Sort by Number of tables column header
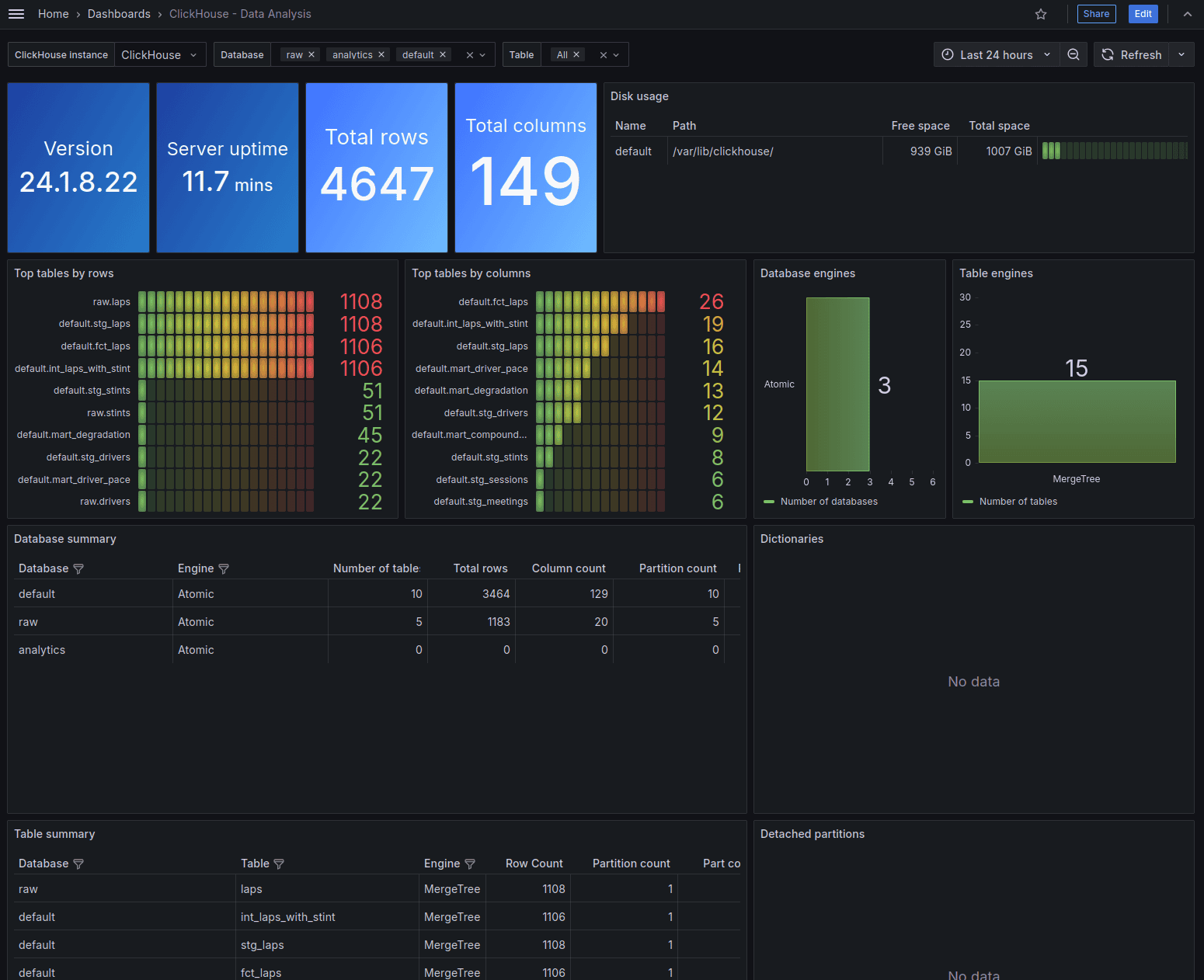Image resolution: width=1204 pixels, height=980 pixels. point(377,568)
